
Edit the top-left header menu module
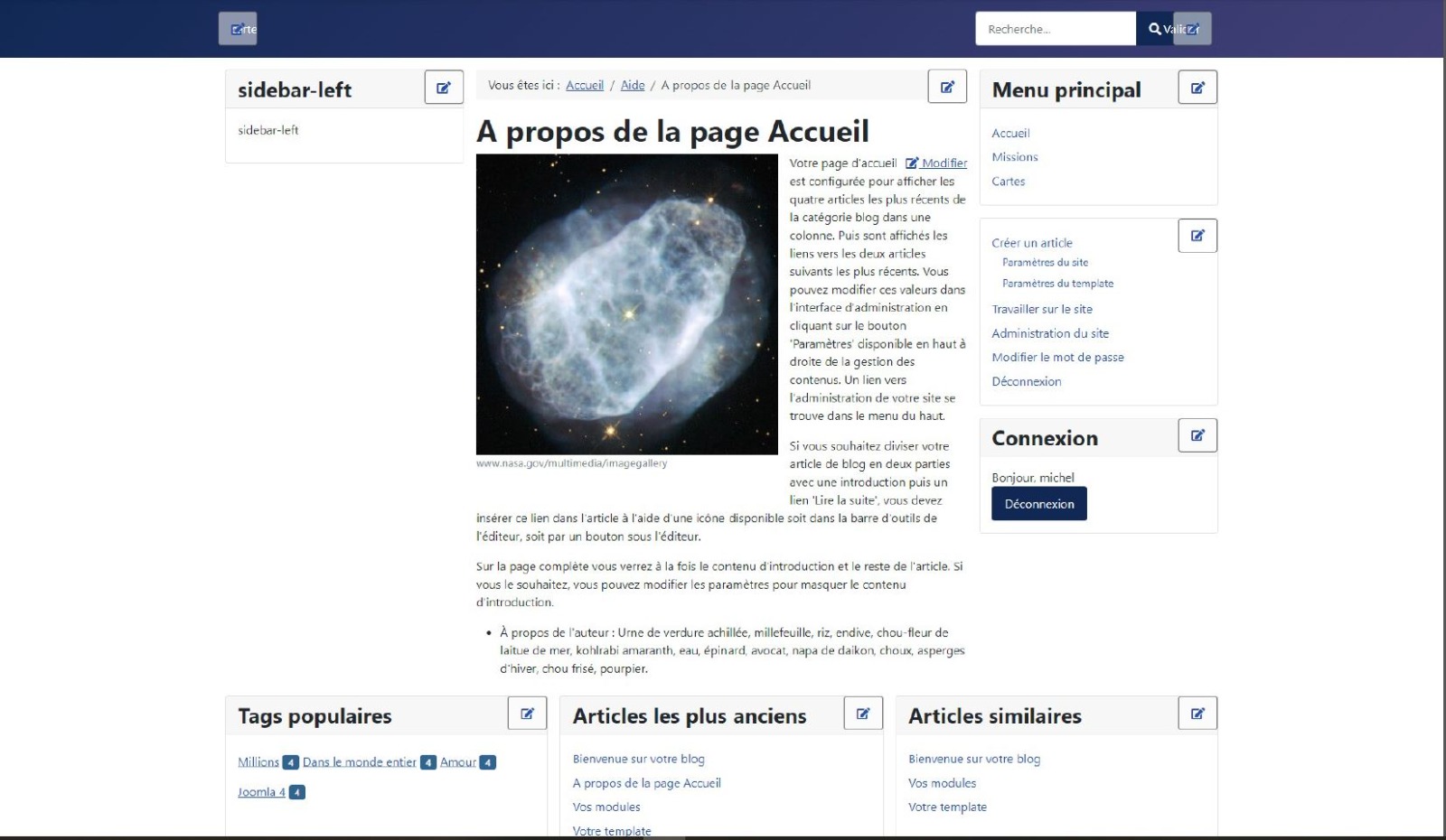(238, 29)
